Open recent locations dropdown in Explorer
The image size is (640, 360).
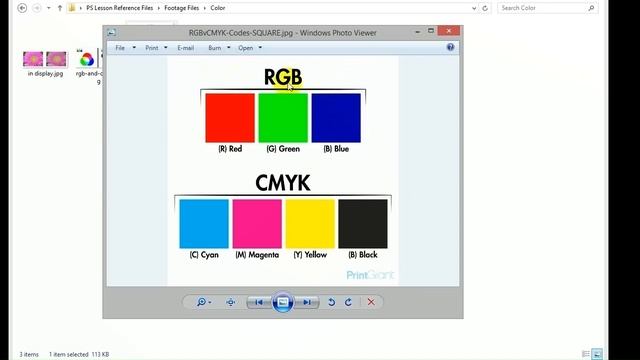49,8
